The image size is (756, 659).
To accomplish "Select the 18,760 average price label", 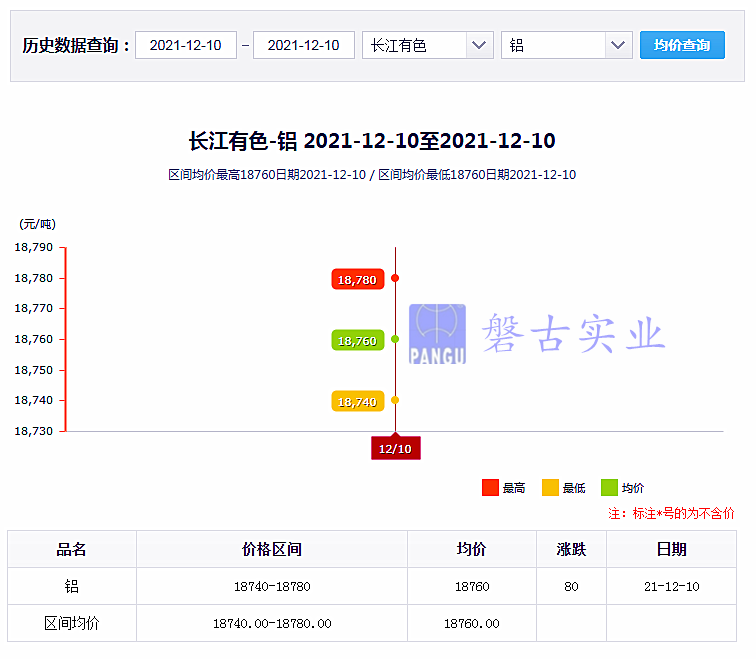I will (x=358, y=340).
